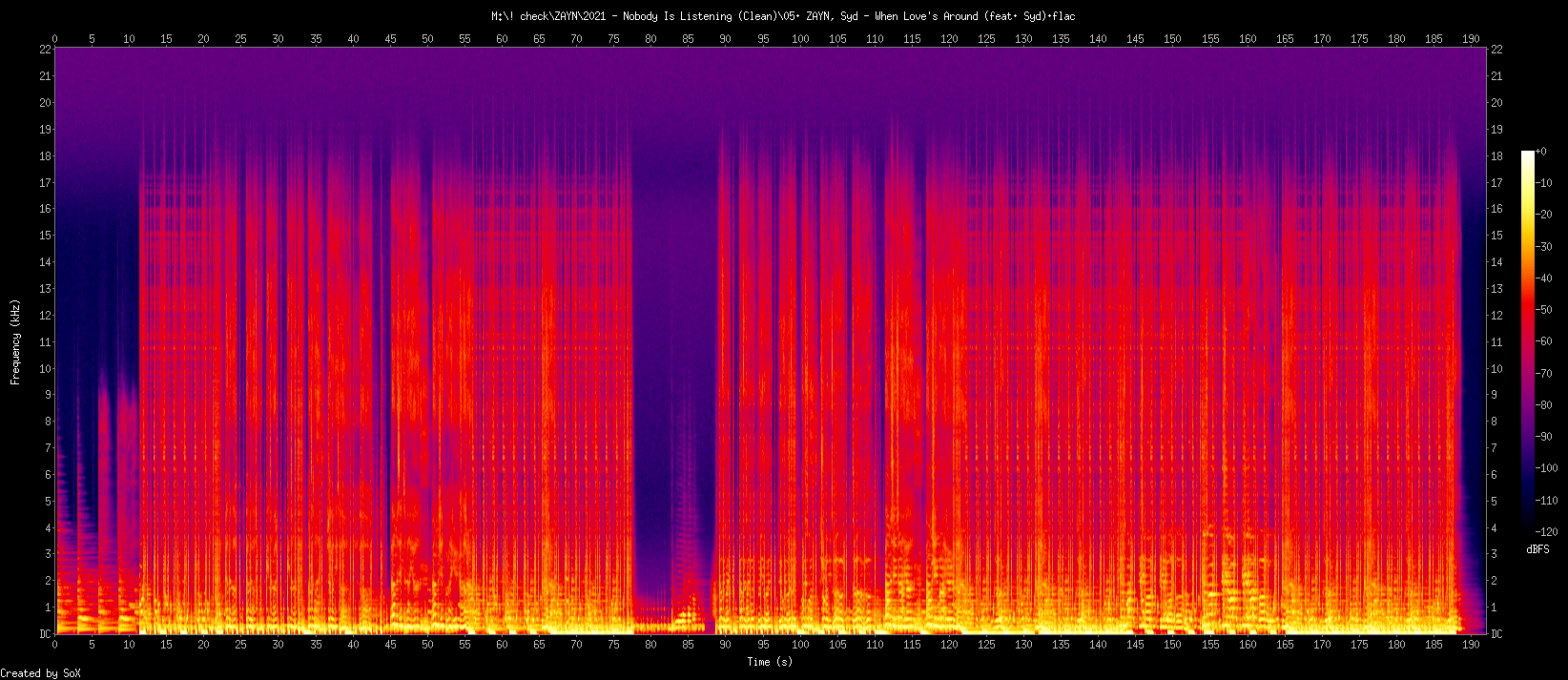
Task: Click '150' tick on top time axis
Action: [x=1173, y=39]
